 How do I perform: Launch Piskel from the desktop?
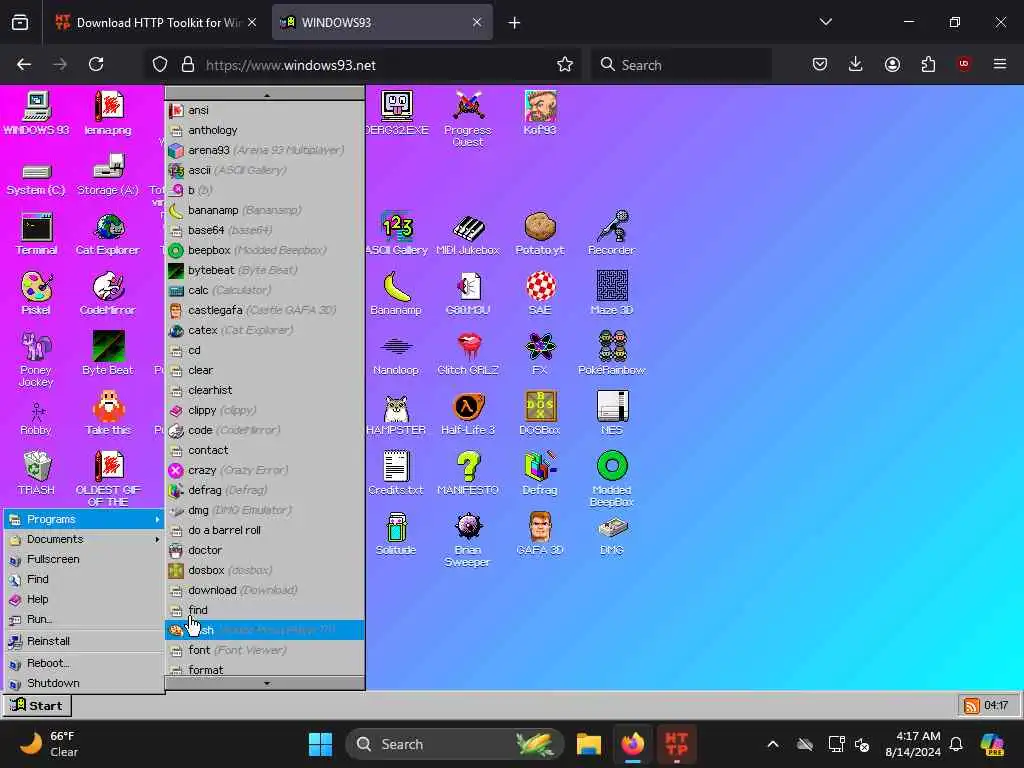point(37,294)
